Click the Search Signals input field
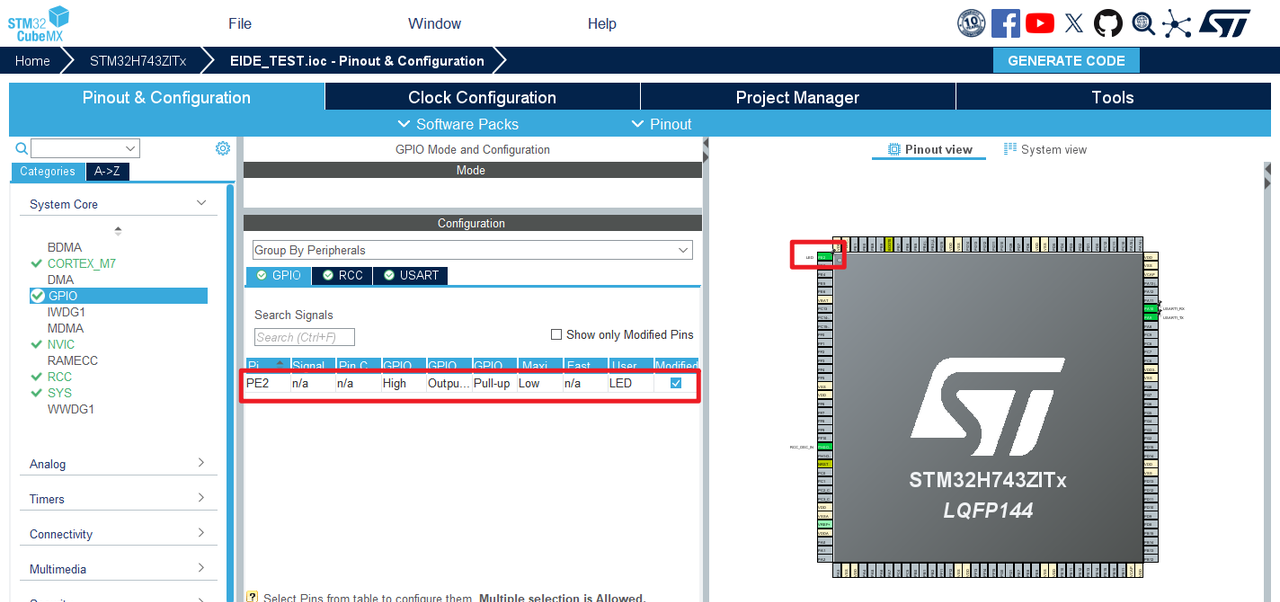1280x602 pixels. click(x=304, y=337)
